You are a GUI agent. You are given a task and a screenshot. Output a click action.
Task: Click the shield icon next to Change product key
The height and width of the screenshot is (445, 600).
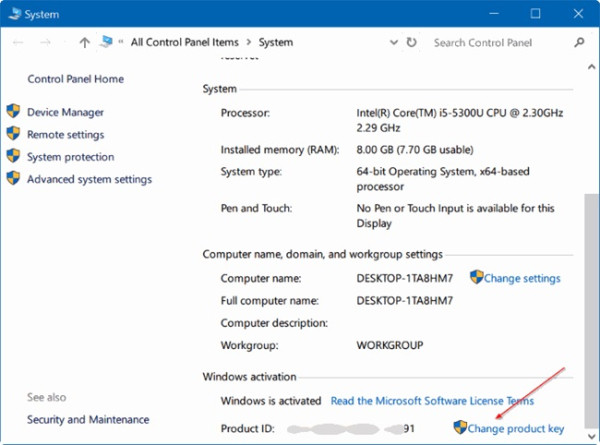coord(460,427)
